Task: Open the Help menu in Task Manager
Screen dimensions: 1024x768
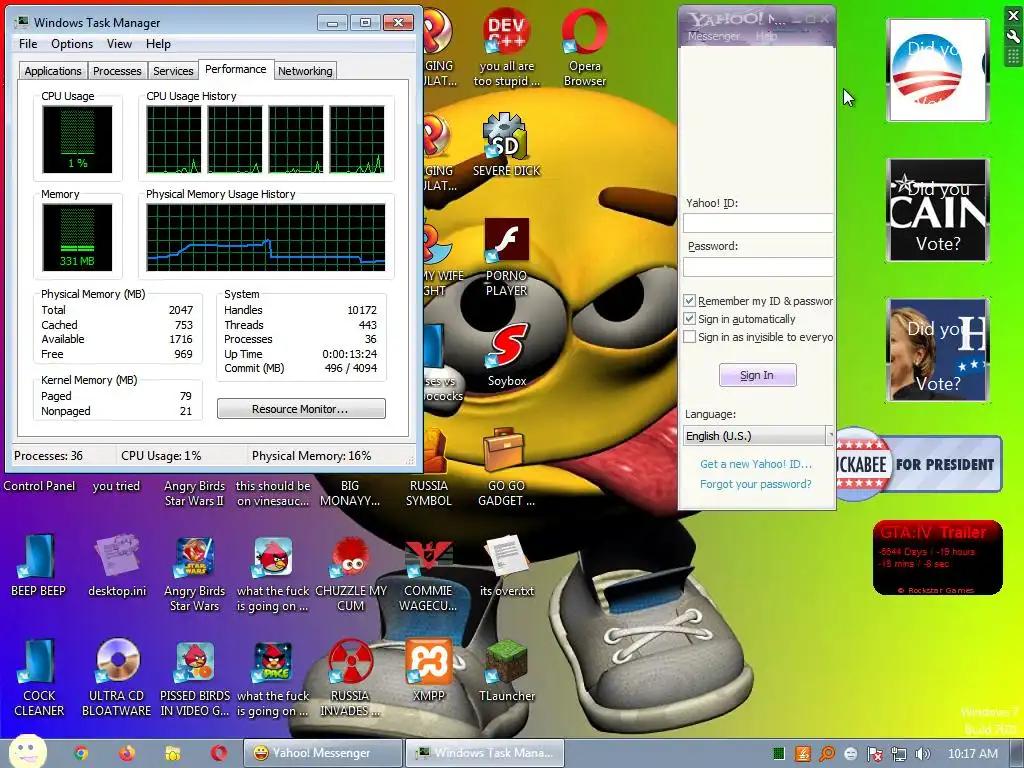Action: click(158, 44)
